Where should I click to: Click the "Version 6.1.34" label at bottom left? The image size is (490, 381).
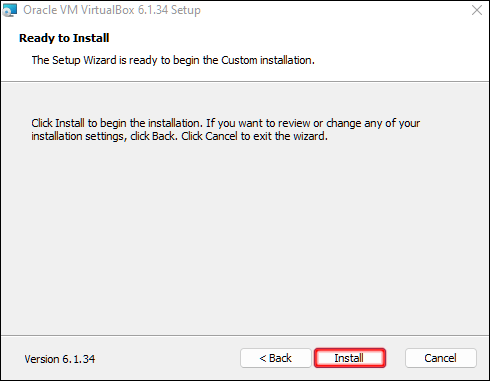click(60, 359)
